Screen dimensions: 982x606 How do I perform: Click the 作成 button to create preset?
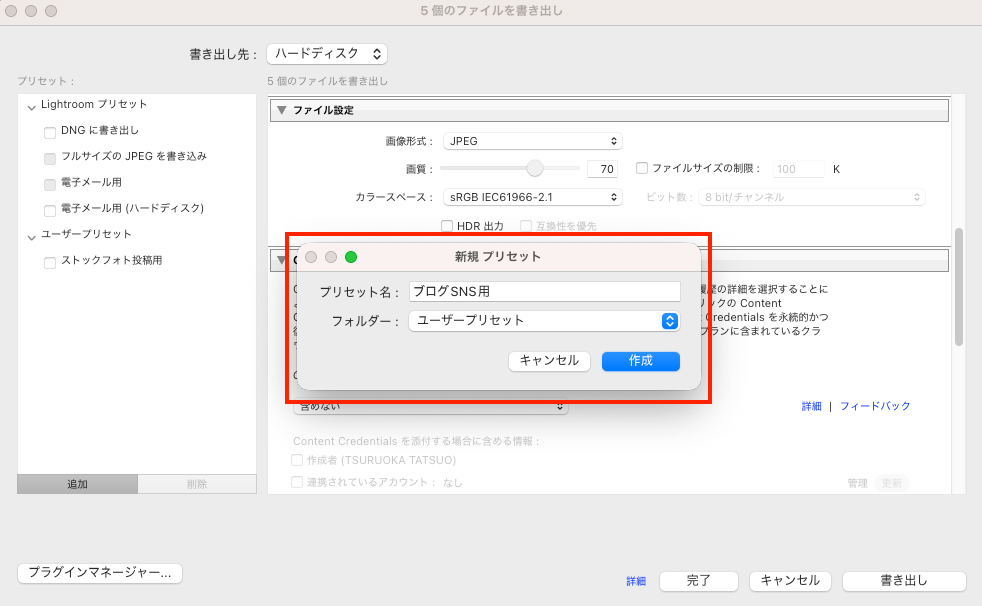(x=640, y=361)
